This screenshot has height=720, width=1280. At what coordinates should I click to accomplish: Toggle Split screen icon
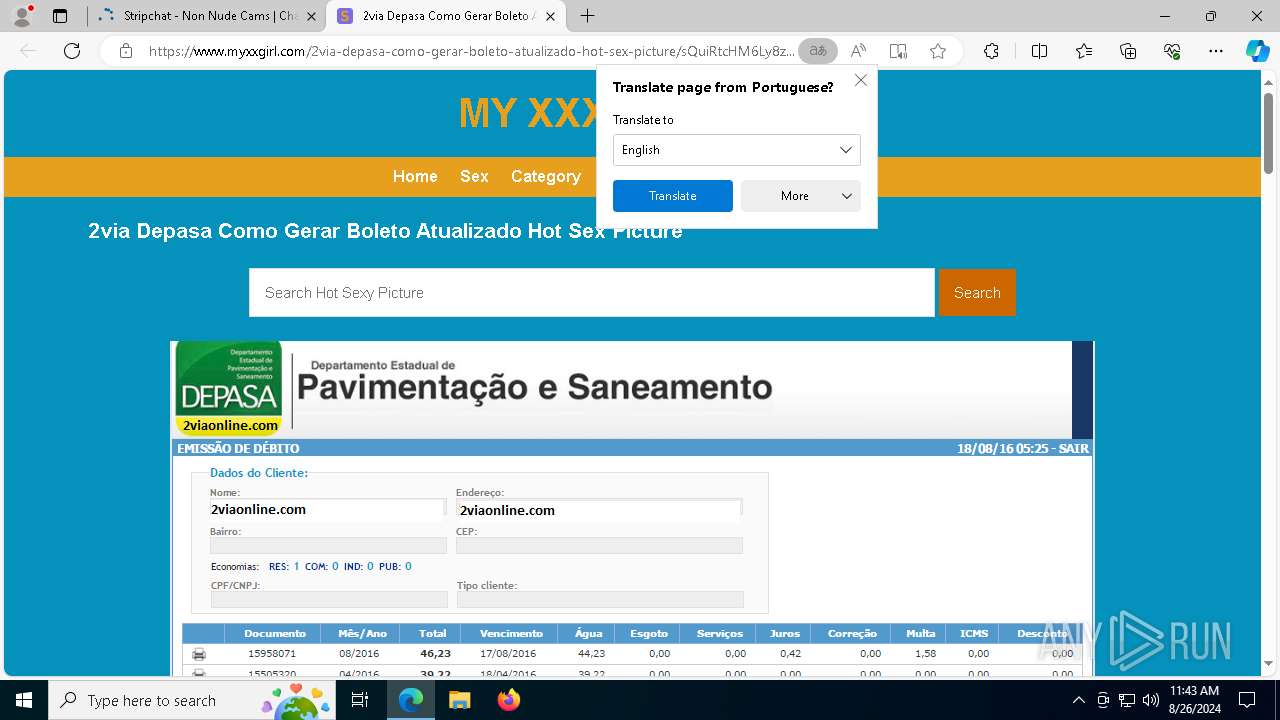tap(1039, 51)
